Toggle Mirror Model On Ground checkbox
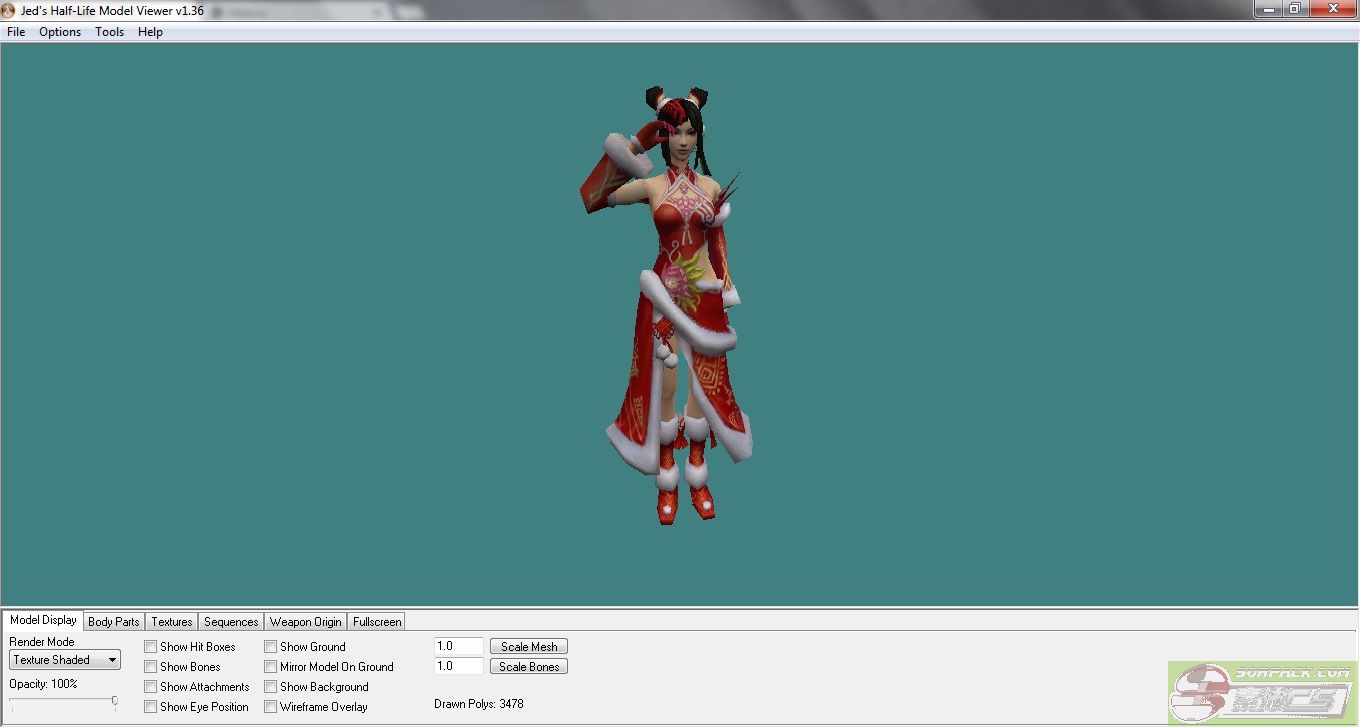Image resolution: width=1360 pixels, height=728 pixels. [271, 667]
